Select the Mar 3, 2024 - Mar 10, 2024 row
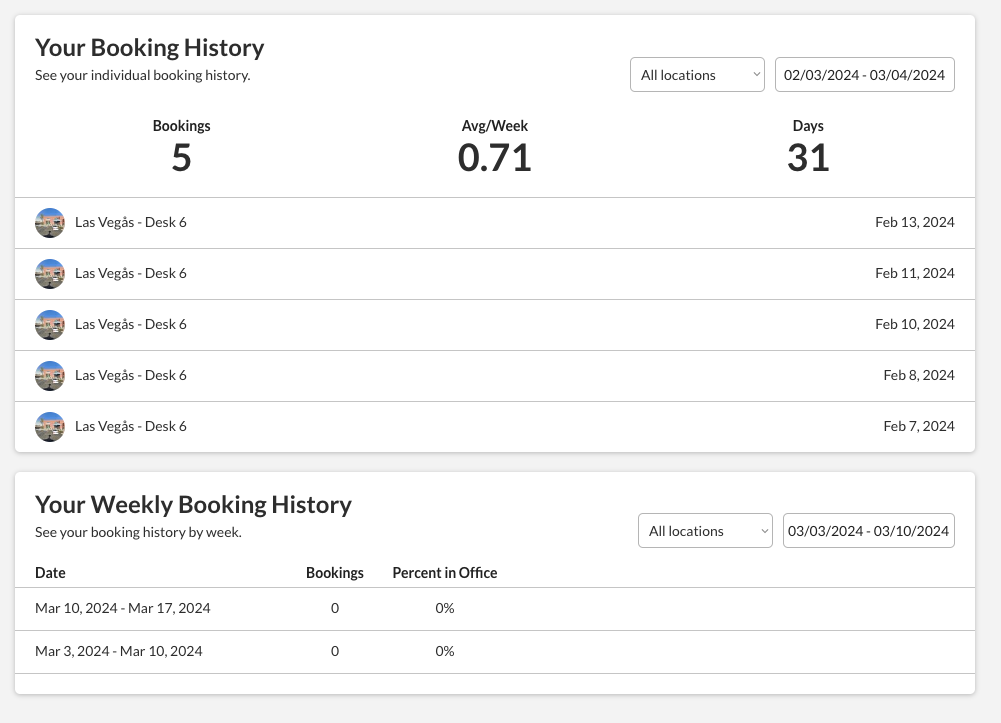Screen dimensions: 1001x723 [x=118, y=651]
